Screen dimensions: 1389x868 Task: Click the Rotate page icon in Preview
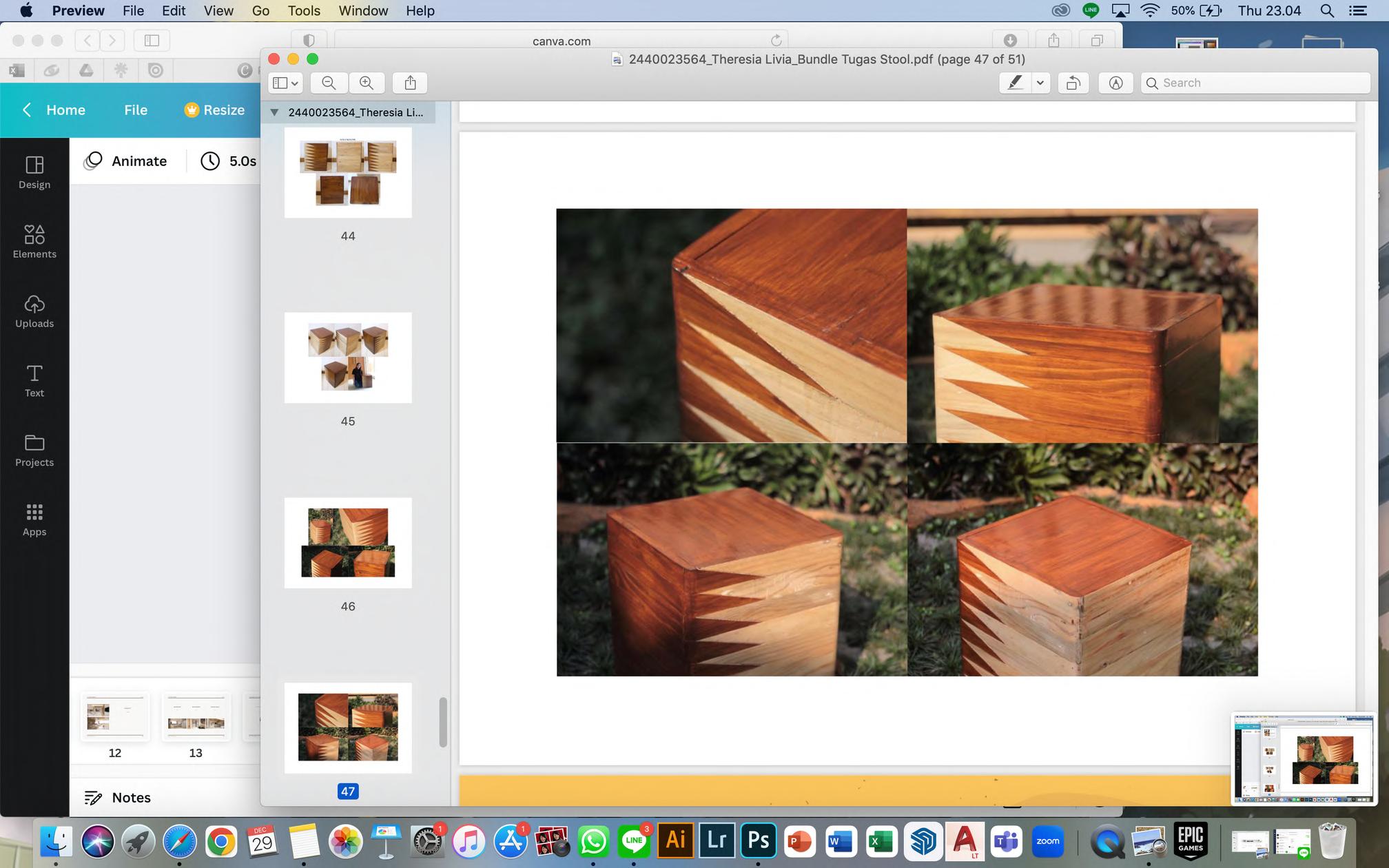click(x=1073, y=83)
